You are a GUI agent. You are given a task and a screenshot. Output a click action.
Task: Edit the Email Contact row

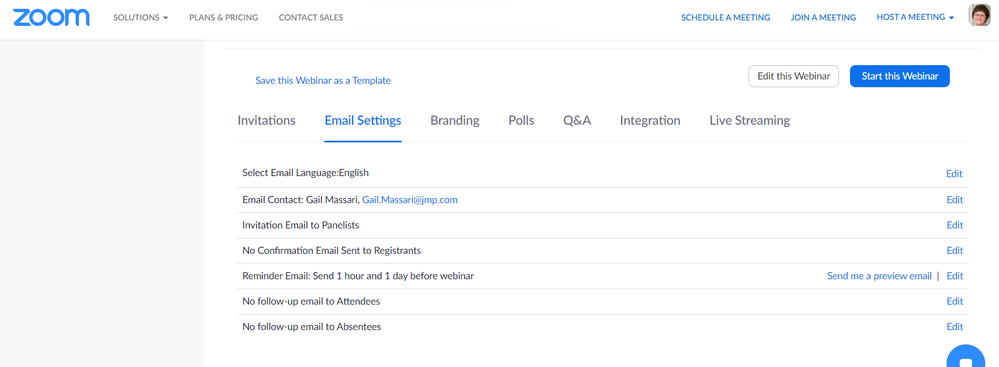point(954,199)
